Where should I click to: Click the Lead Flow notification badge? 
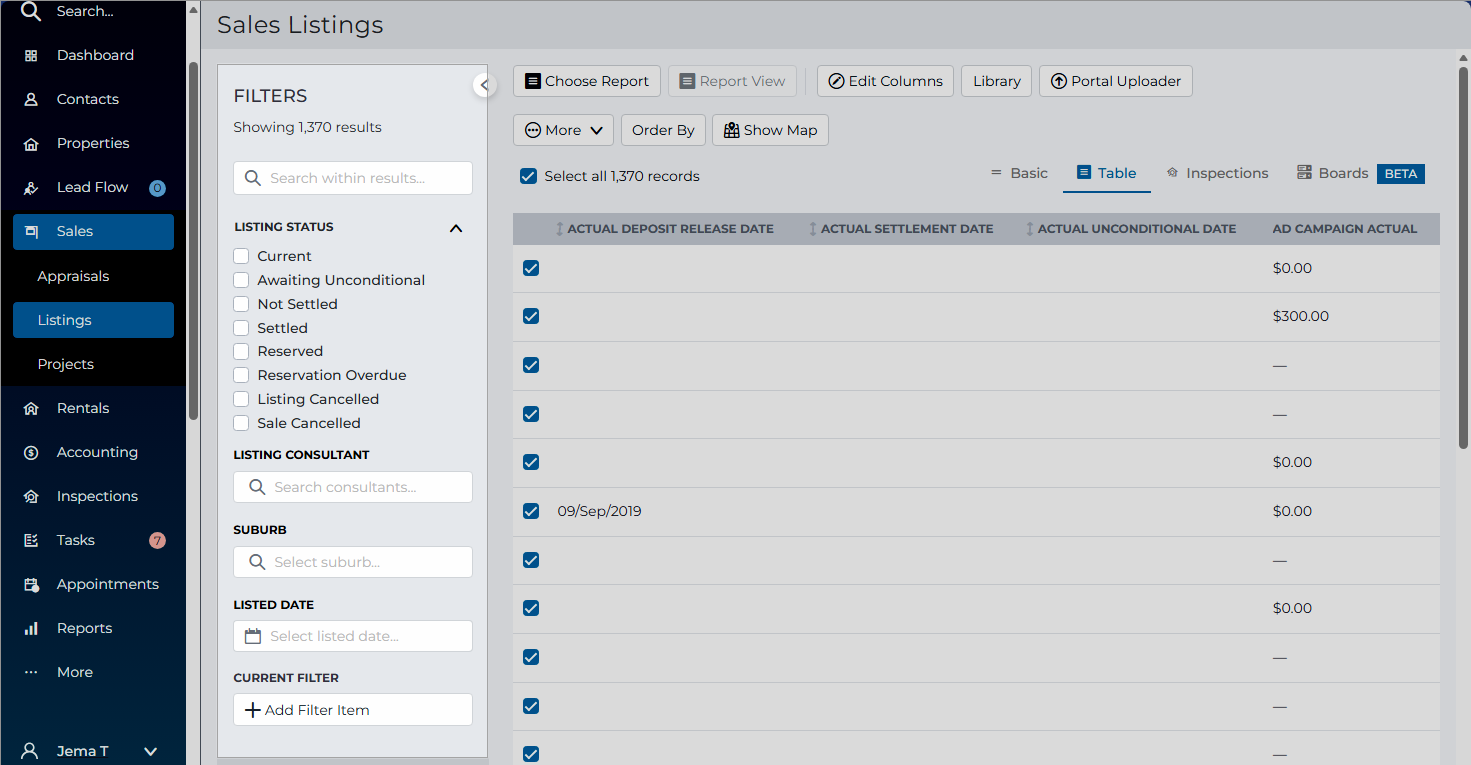[x=157, y=188]
